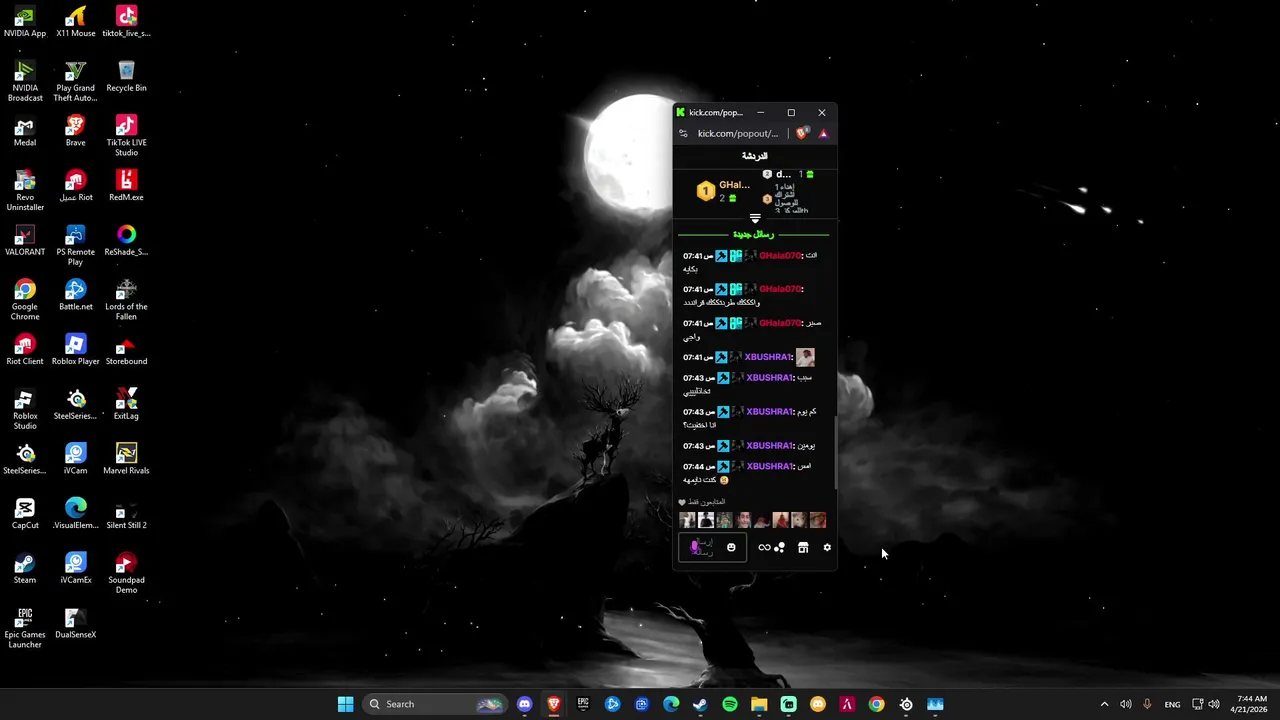The width and height of the screenshot is (1280, 720).
Task: Click XBUSHRA1 username in the 07:44 message
Action: [769, 466]
